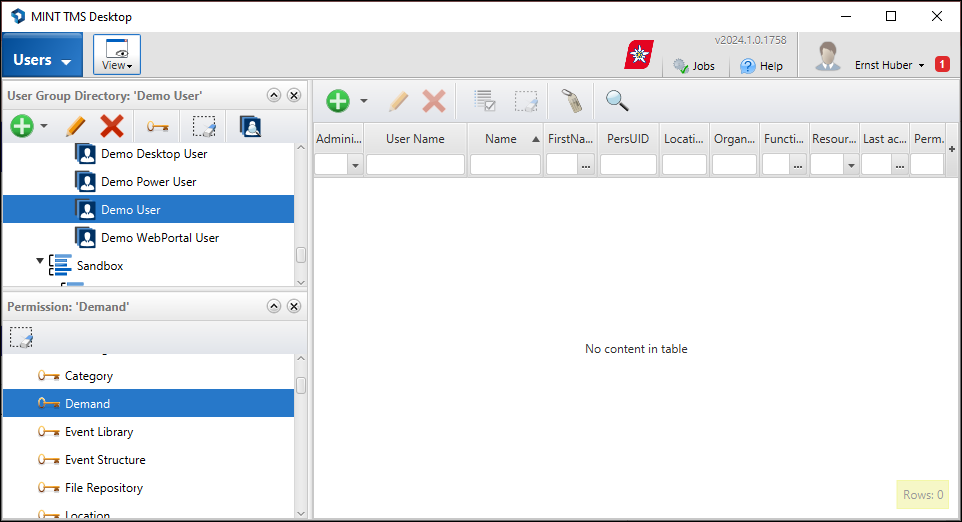Image resolution: width=962 pixels, height=522 pixels.
Task: Open dropdown arrow beside main add user icon
Action: point(363,101)
